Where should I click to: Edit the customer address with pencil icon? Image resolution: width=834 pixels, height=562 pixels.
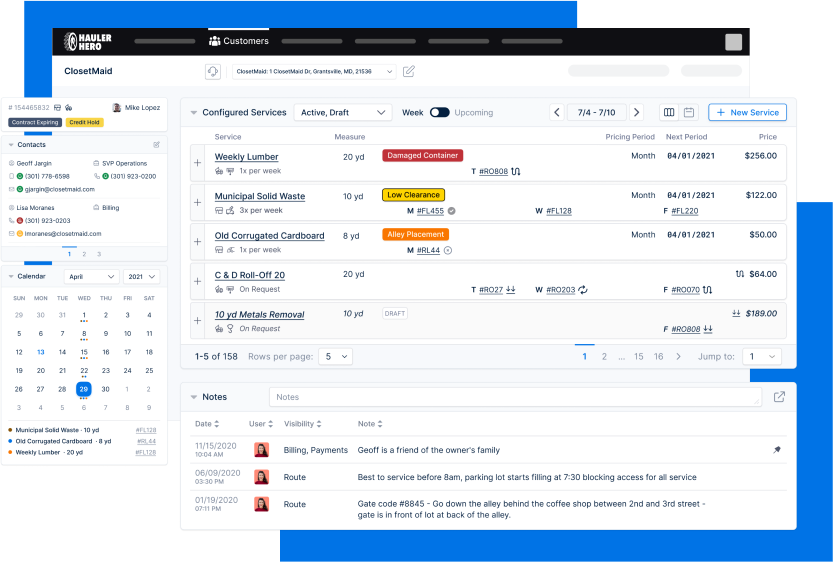click(408, 71)
